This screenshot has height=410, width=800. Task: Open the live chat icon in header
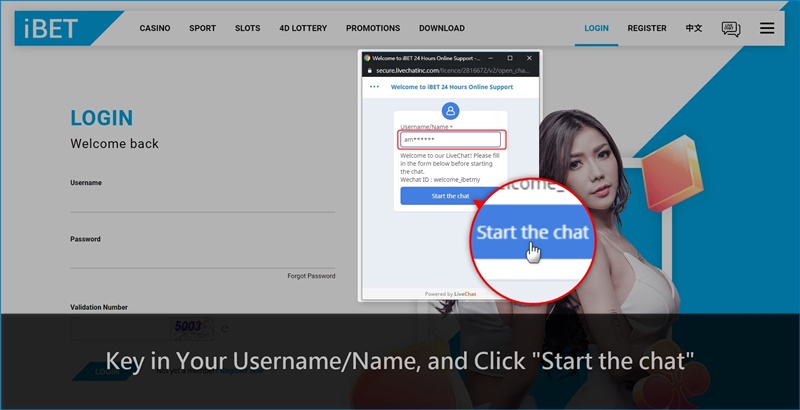(x=731, y=29)
